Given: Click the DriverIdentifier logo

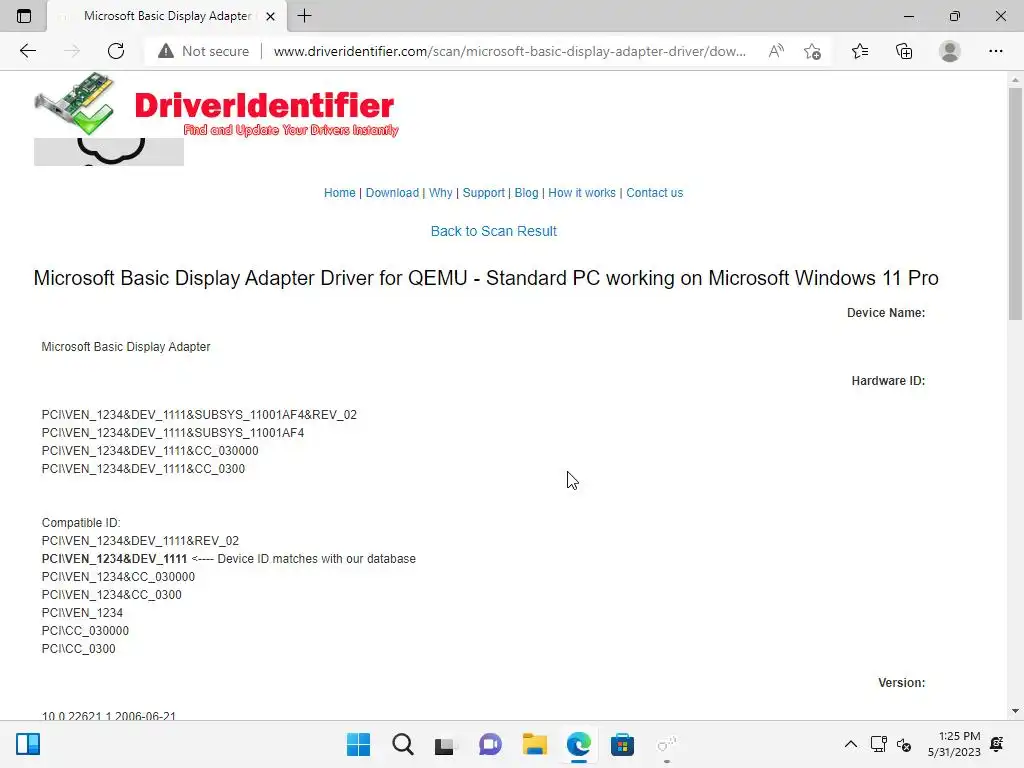Looking at the screenshot, I should [x=216, y=106].
